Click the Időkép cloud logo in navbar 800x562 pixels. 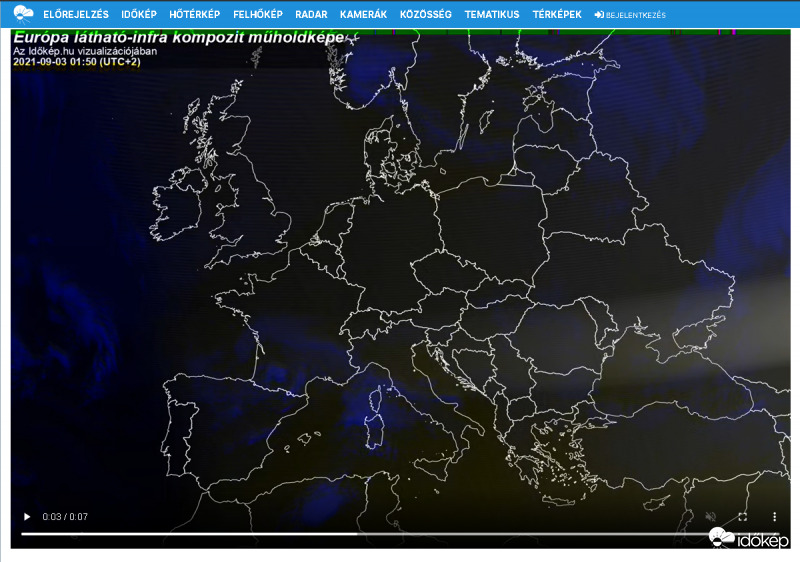pyautogui.click(x=23, y=14)
